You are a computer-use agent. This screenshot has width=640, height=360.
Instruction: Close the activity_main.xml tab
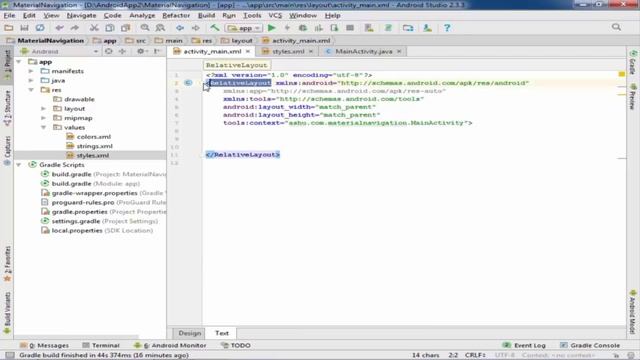click(x=248, y=51)
